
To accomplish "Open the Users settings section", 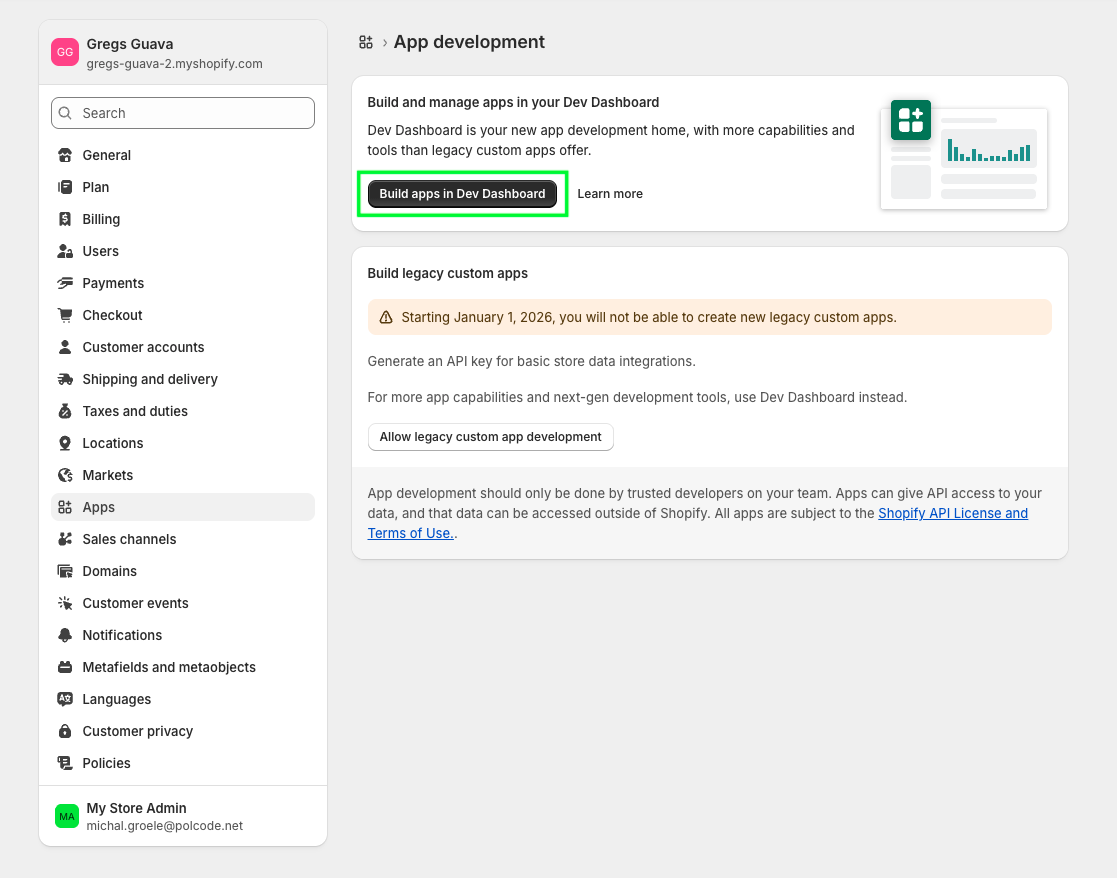I will pyautogui.click(x=100, y=251).
